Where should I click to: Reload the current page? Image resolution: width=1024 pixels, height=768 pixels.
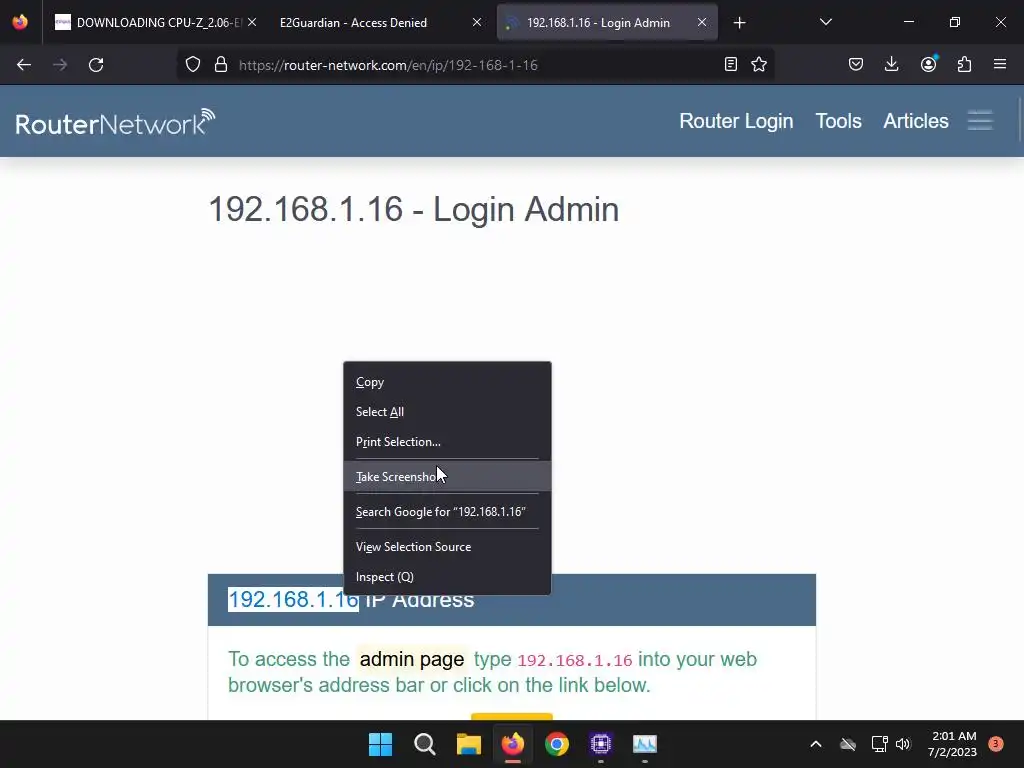click(96, 65)
